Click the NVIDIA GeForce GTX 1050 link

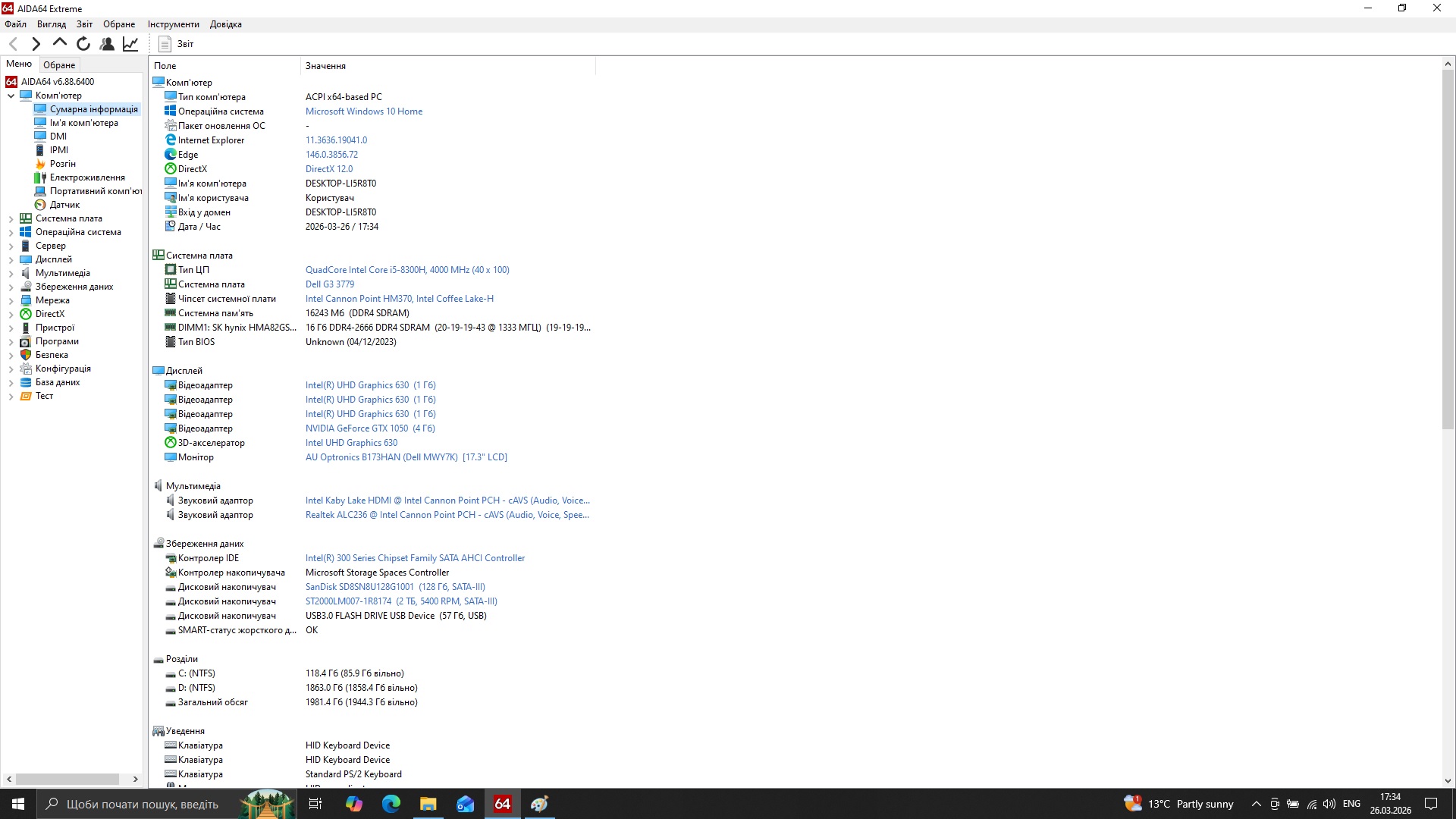(356, 428)
